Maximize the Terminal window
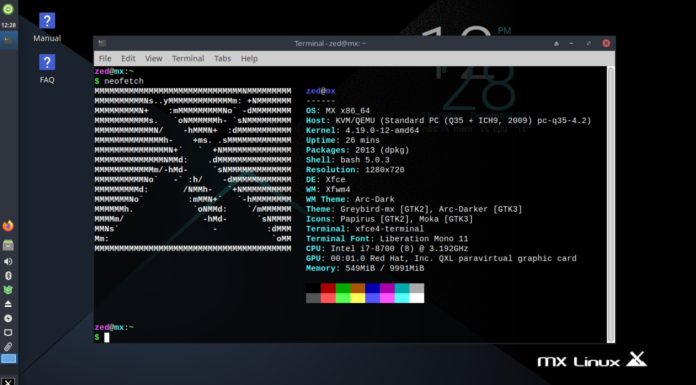 point(589,44)
